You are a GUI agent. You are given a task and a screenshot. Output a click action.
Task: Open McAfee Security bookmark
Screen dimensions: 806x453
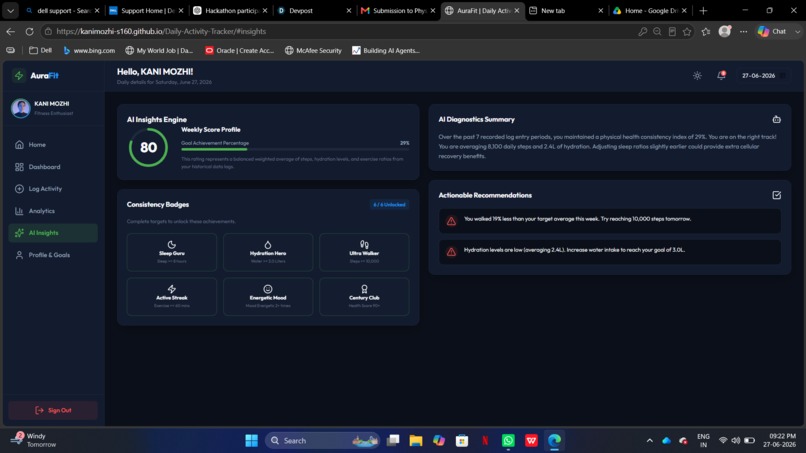coord(313,50)
